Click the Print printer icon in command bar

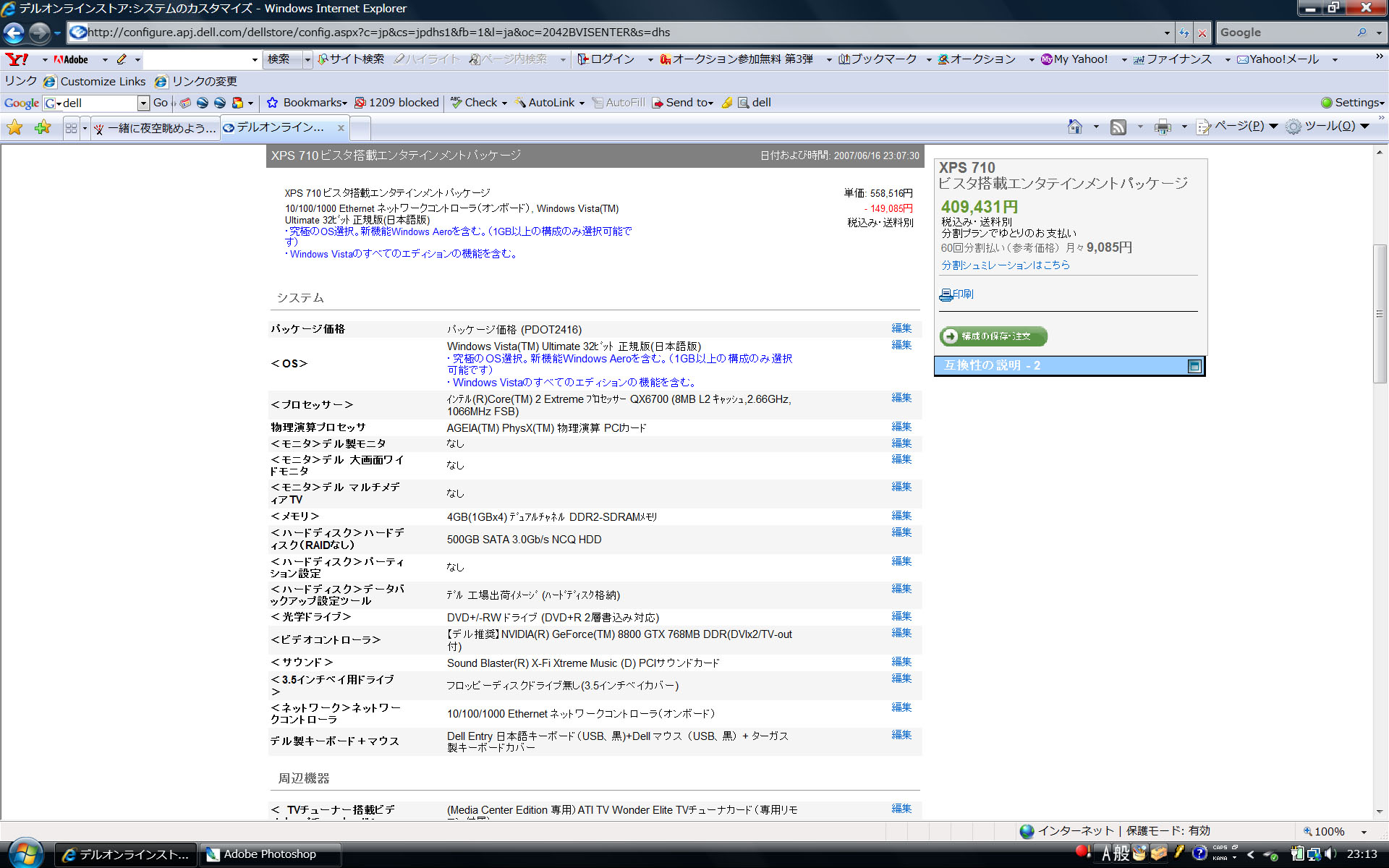pyautogui.click(x=1163, y=127)
